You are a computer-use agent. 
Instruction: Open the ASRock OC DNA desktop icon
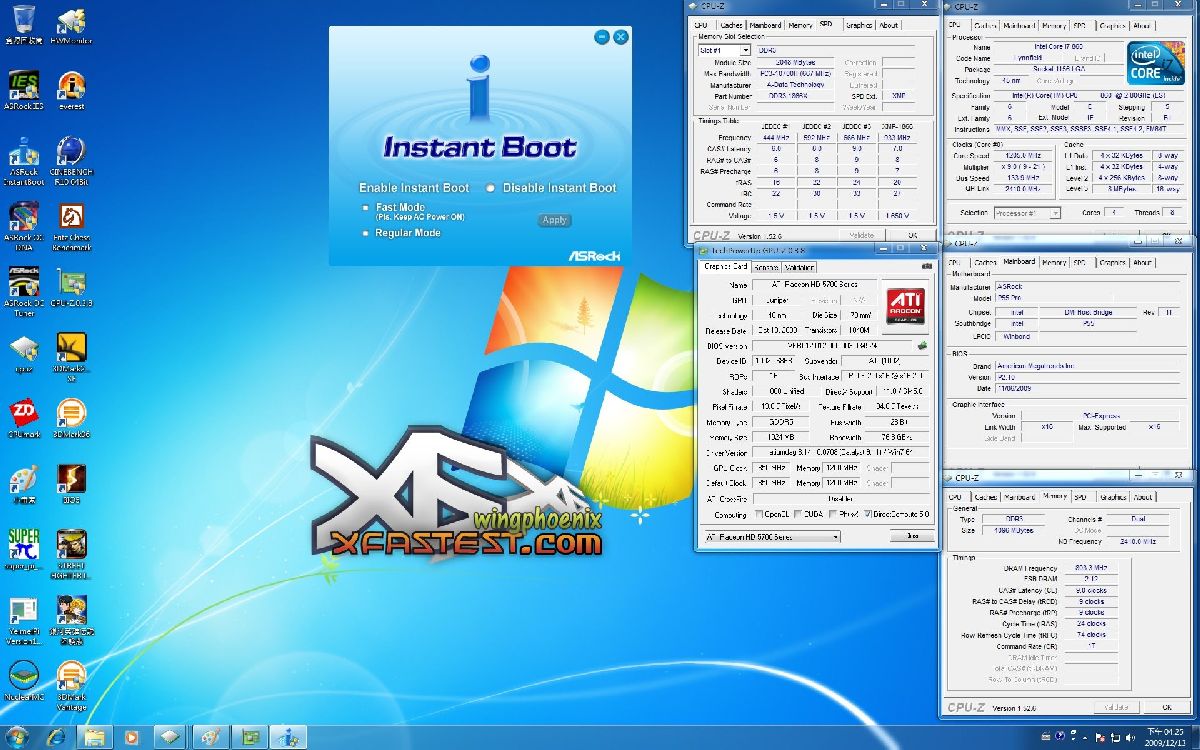coord(23,227)
